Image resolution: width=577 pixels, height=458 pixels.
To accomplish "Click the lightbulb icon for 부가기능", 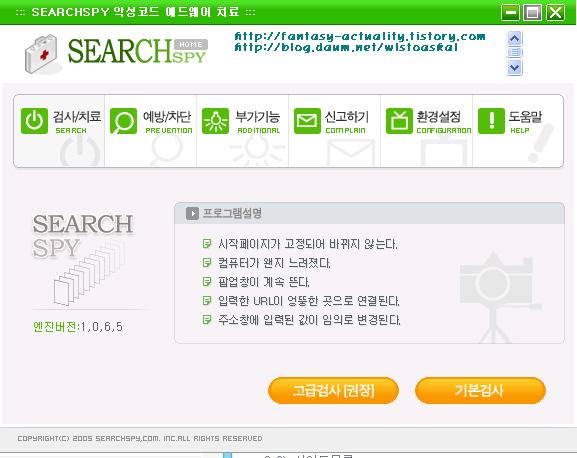I will pyautogui.click(x=215, y=121).
